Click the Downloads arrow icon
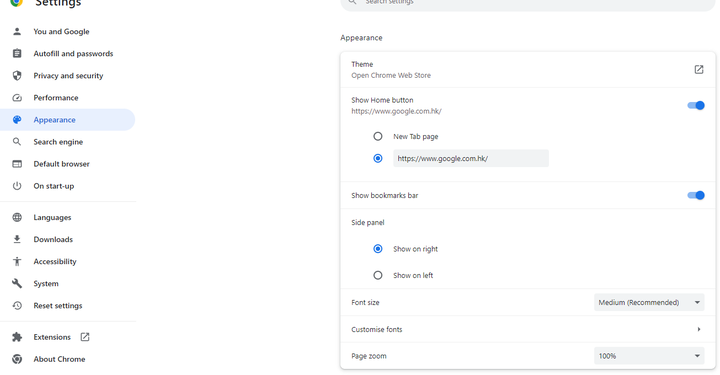This screenshot has height=375, width=720. [x=17, y=240]
